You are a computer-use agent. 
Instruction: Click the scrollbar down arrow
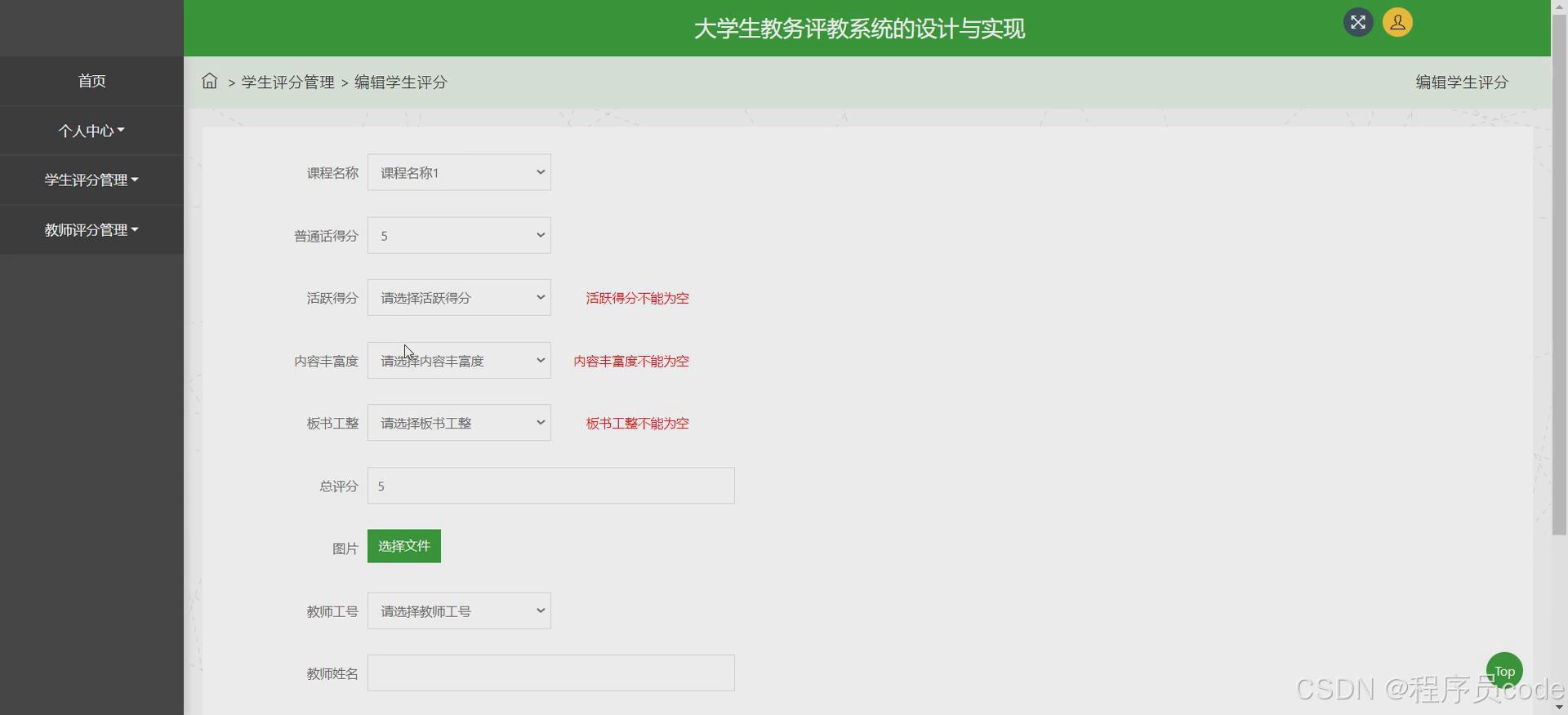tap(1559, 708)
